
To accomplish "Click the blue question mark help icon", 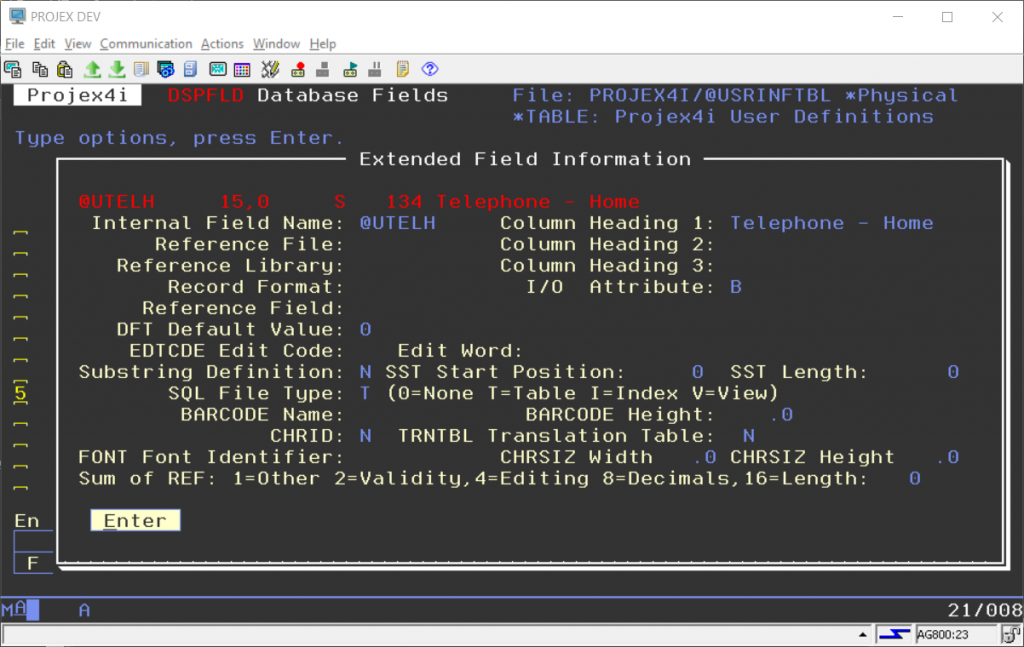I will tap(430, 69).
